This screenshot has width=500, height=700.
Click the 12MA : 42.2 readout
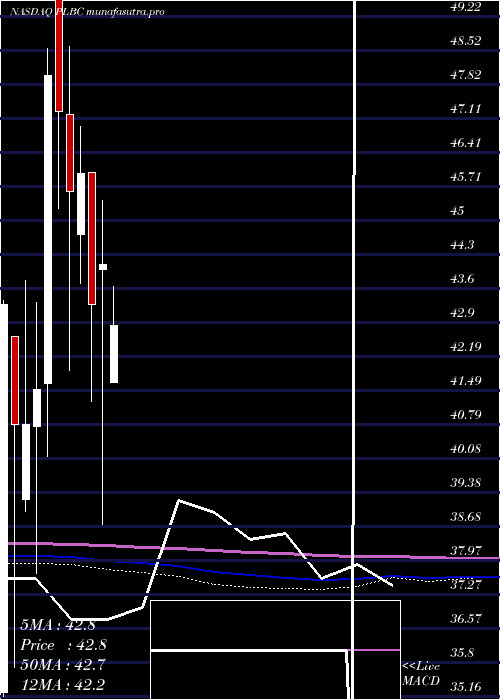pos(63,685)
